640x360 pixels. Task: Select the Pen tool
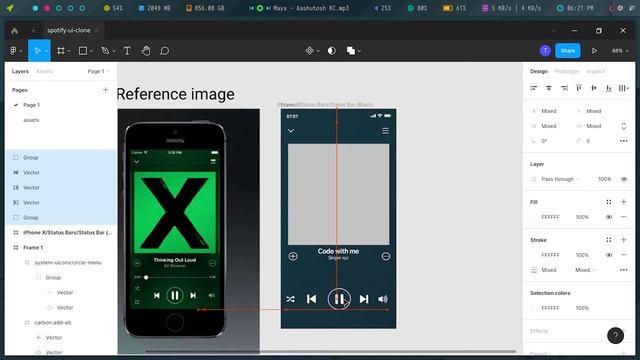pyautogui.click(x=105, y=51)
